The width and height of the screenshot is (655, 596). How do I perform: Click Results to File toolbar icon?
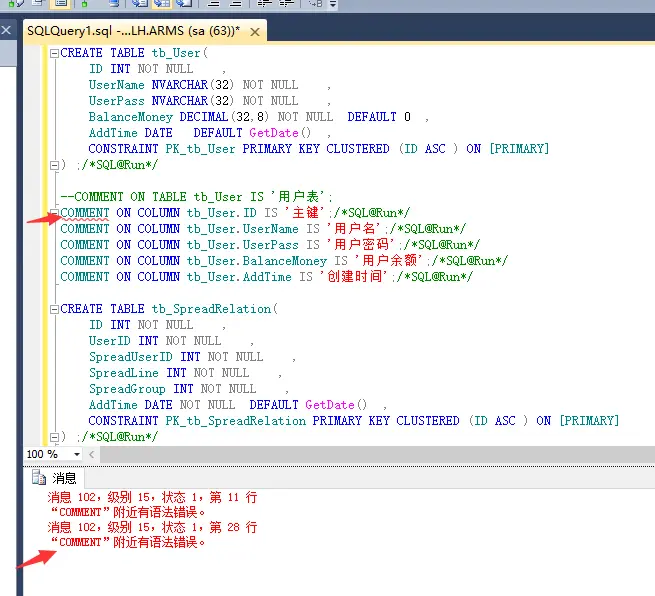(184, 3)
